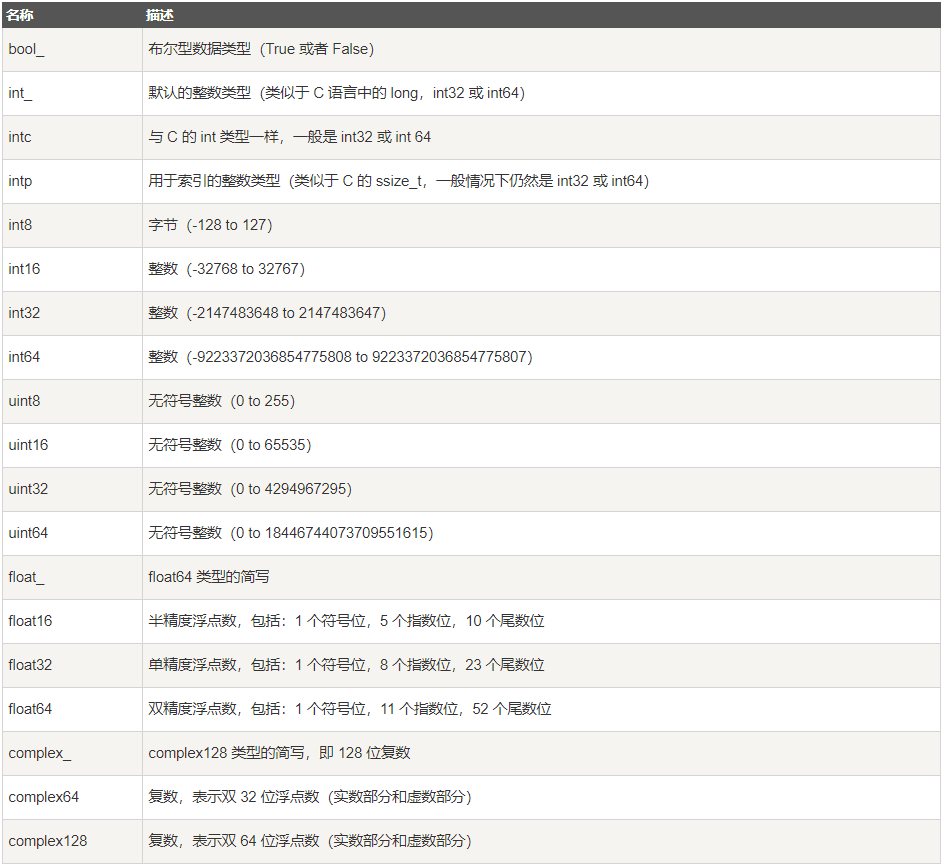Click the 布尔型数据类型 True 或者 False description
The image size is (946, 868).
pos(261,49)
